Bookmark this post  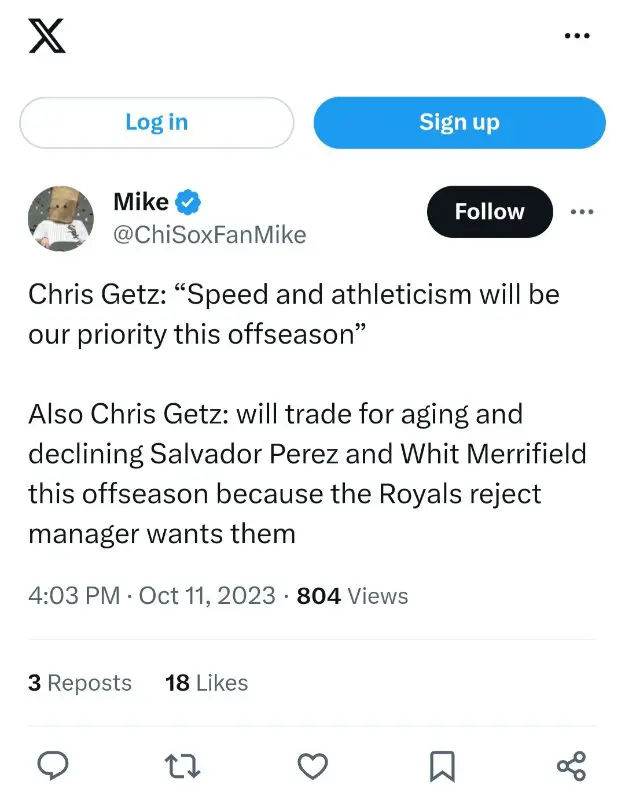click(x=442, y=766)
